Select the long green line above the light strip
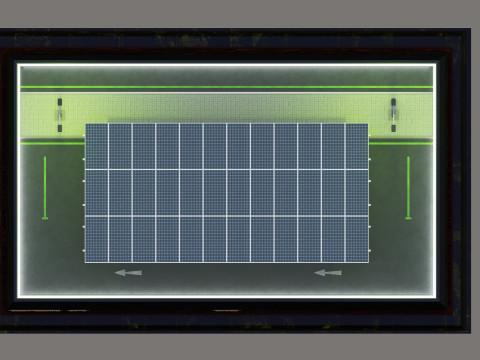This screenshot has height=360, width=480. (x=227, y=87)
